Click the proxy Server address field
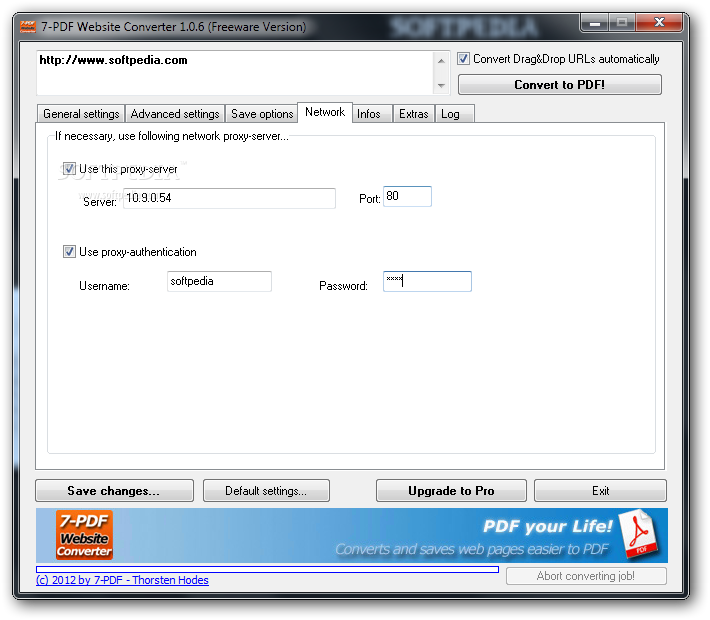 coord(229,198)
